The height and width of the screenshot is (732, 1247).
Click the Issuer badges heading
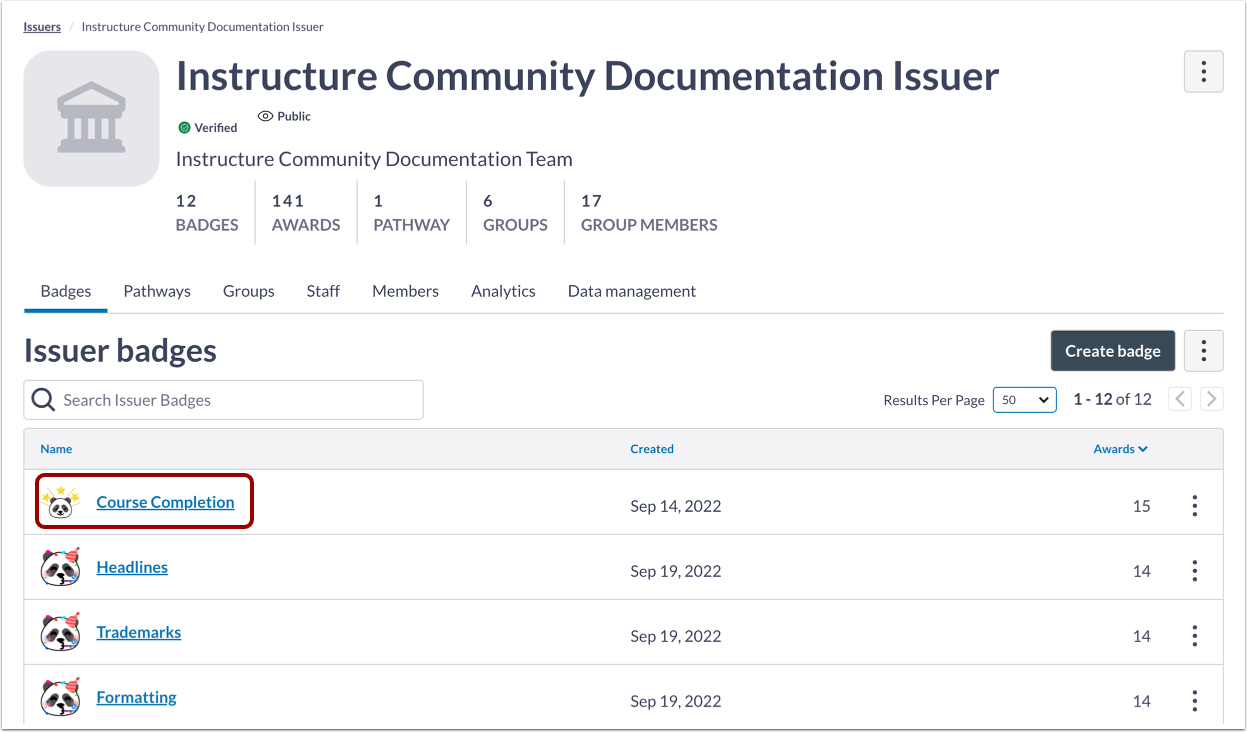point(120,351)
